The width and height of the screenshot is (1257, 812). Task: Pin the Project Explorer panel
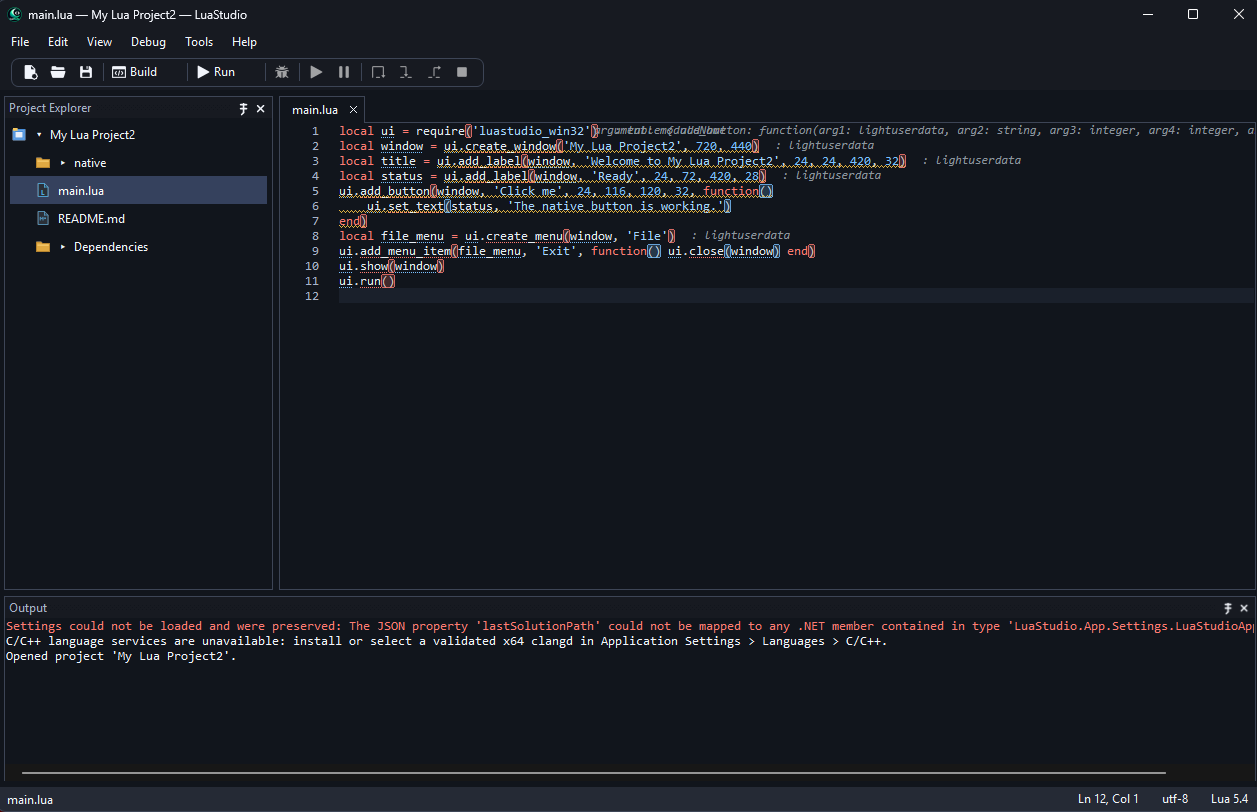coord(243,108)
